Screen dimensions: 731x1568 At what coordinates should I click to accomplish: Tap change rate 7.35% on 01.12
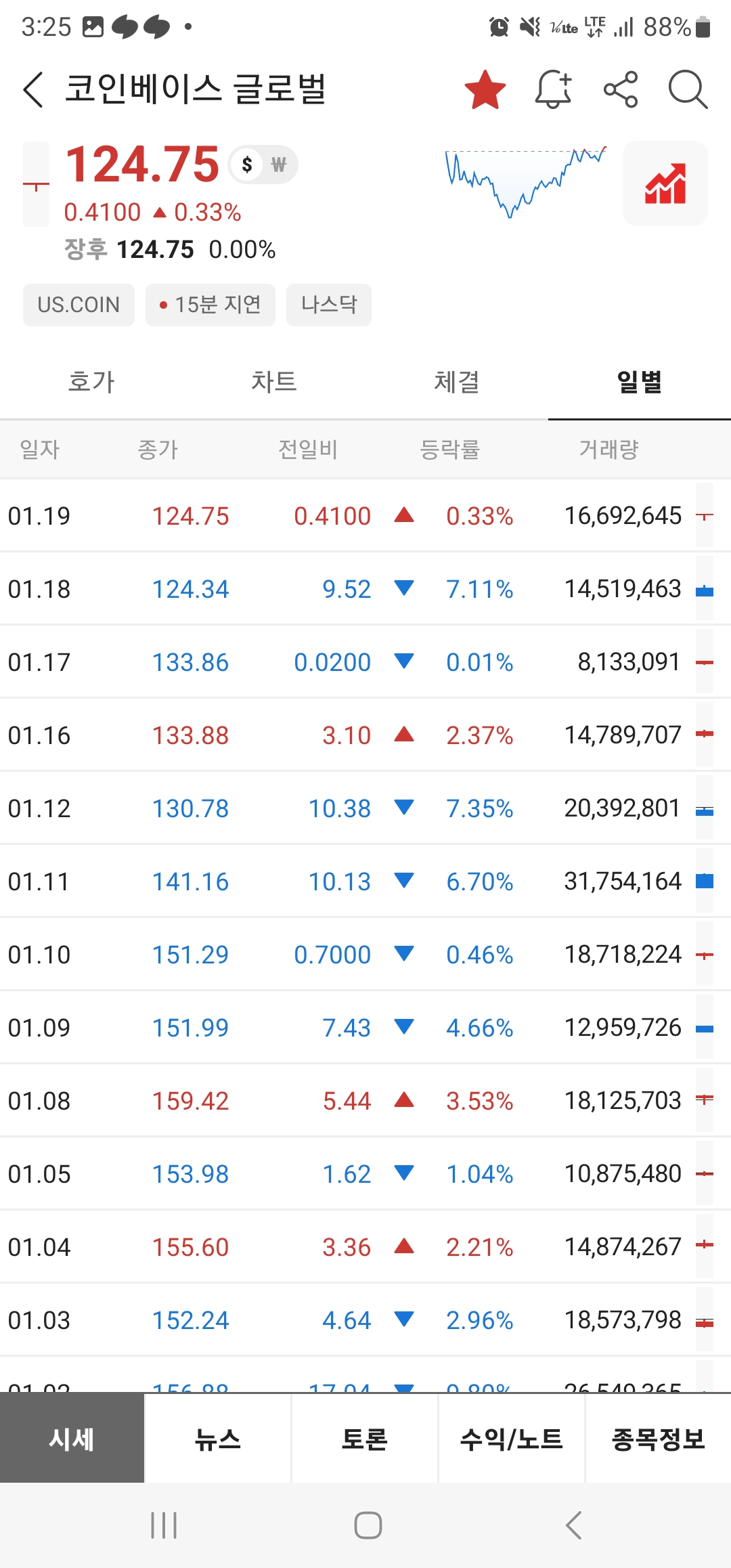tap(480, 808)
